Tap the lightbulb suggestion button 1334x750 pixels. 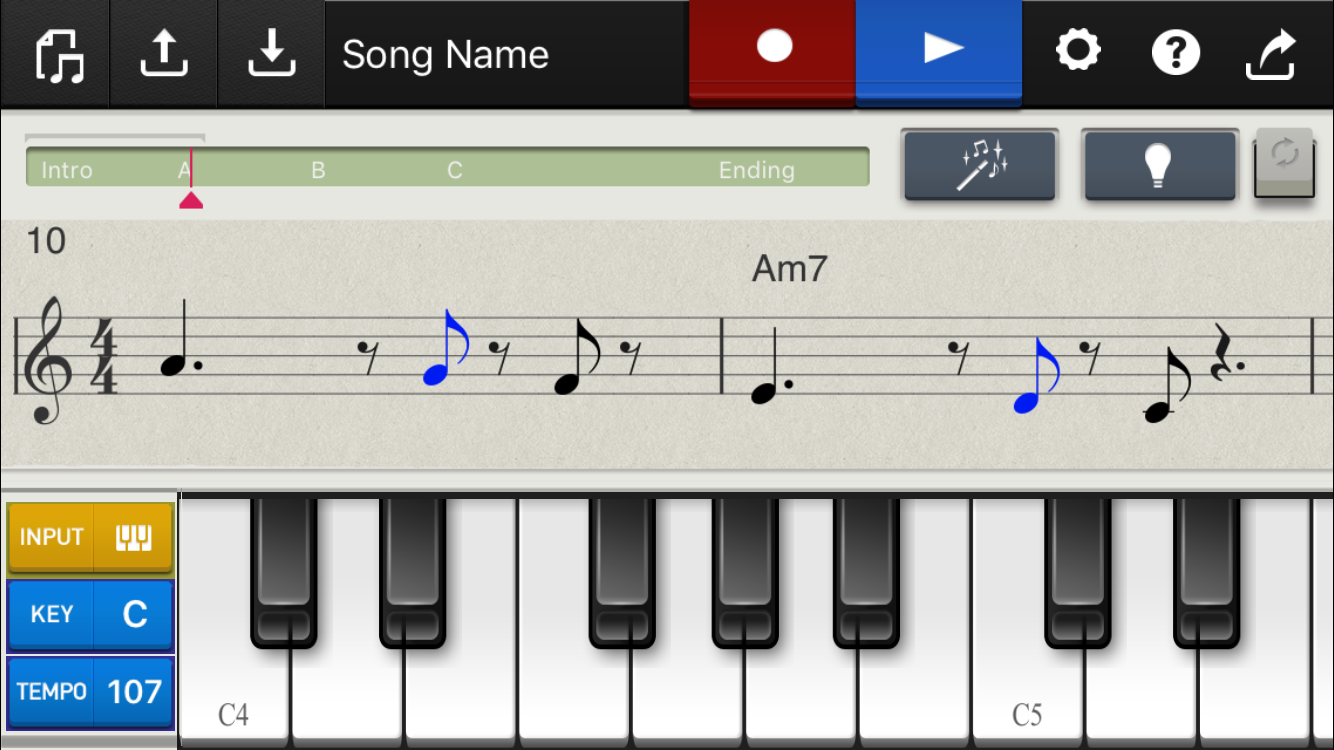(x=1161, y=165)
